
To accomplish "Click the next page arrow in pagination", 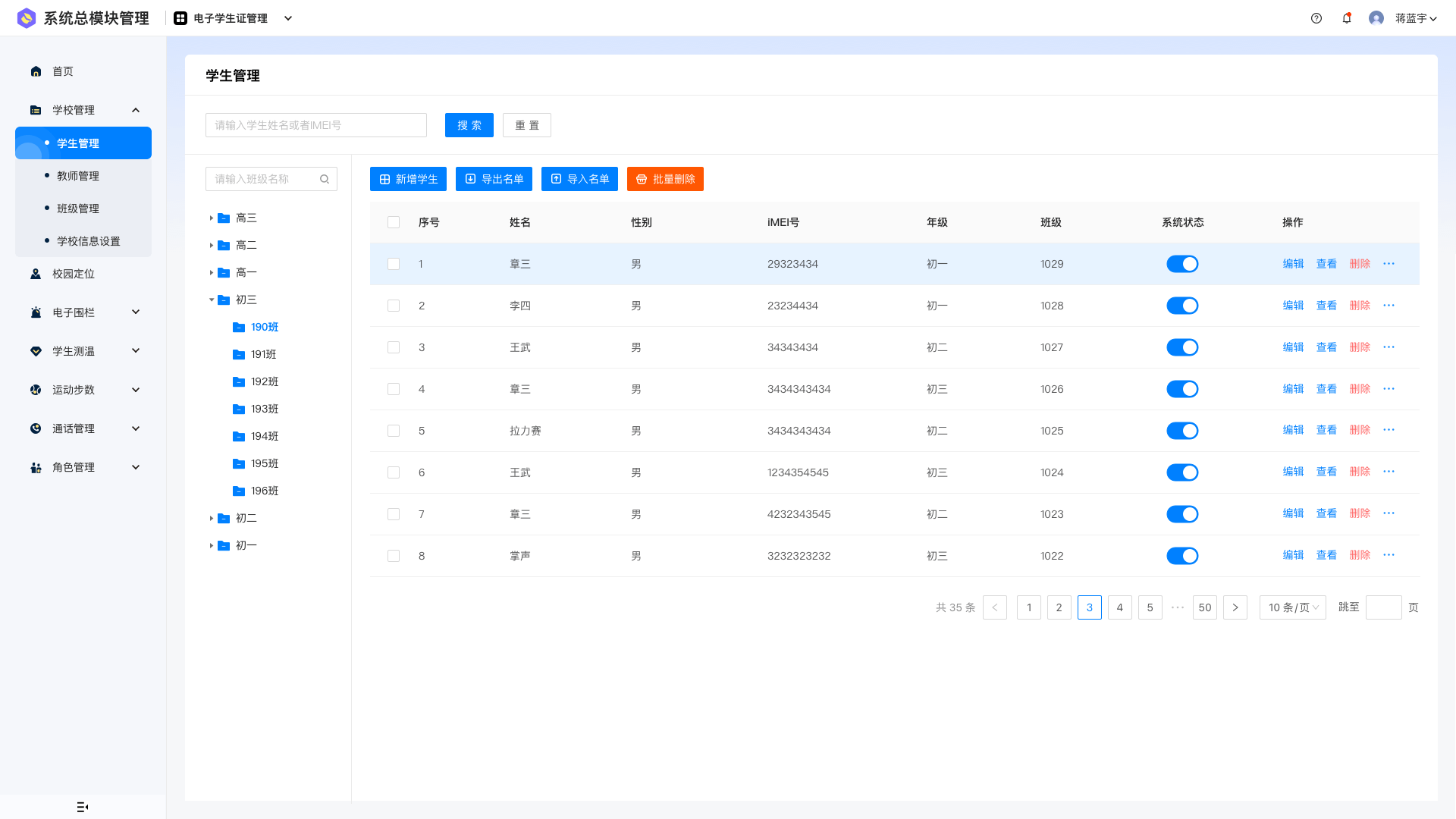I will 1235,607.
